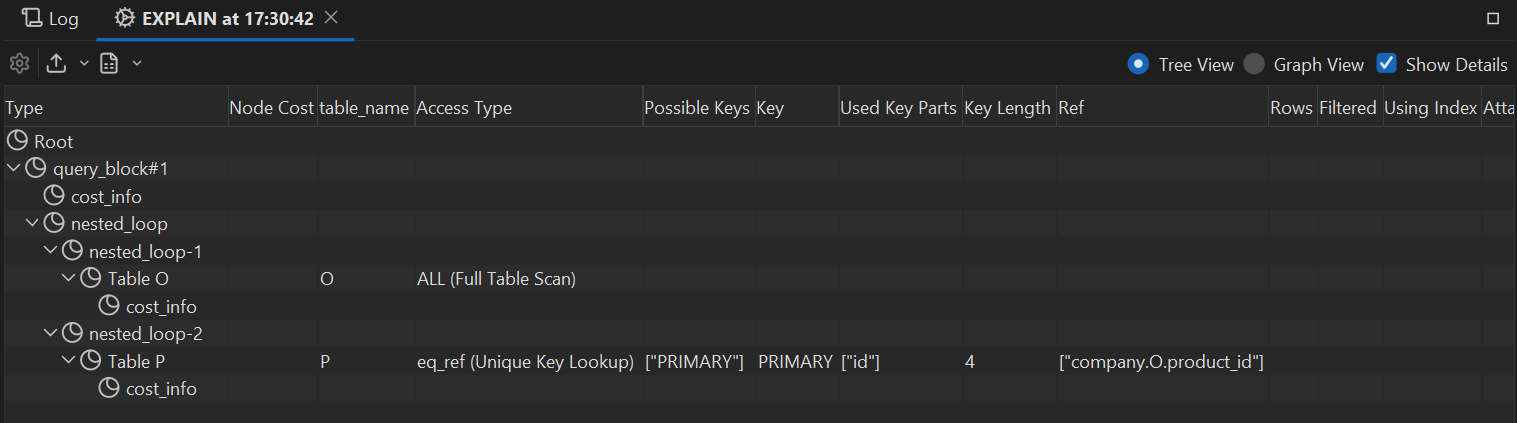
Task: Collapse the nested_loop-1 node chevron
Action: pyautogui.click(x=50, y=251)
